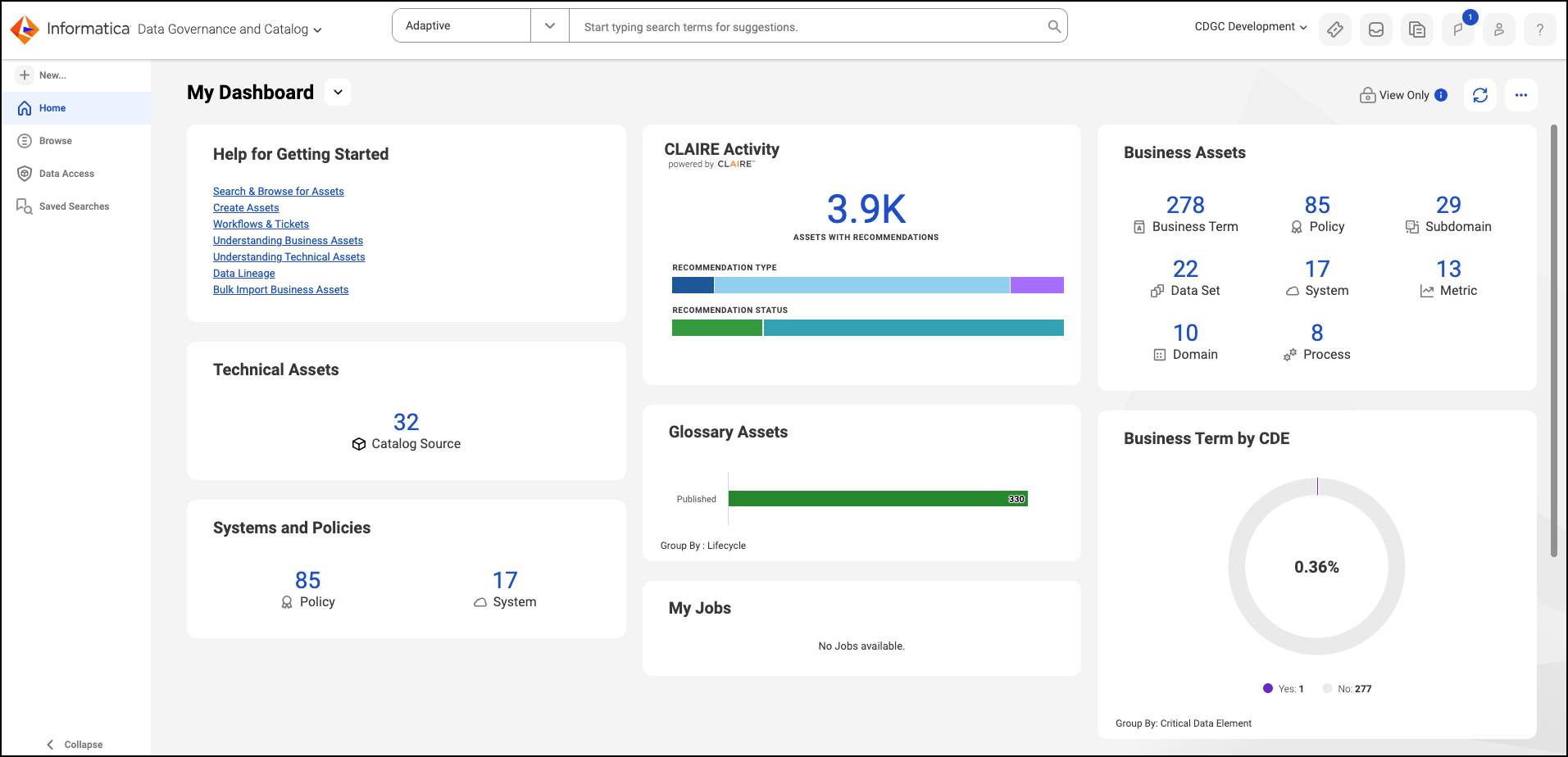Click the 8 Process count
The height and width of the screenshot is (757, 1568).
pyautogui.click(x=1317, y=333)
